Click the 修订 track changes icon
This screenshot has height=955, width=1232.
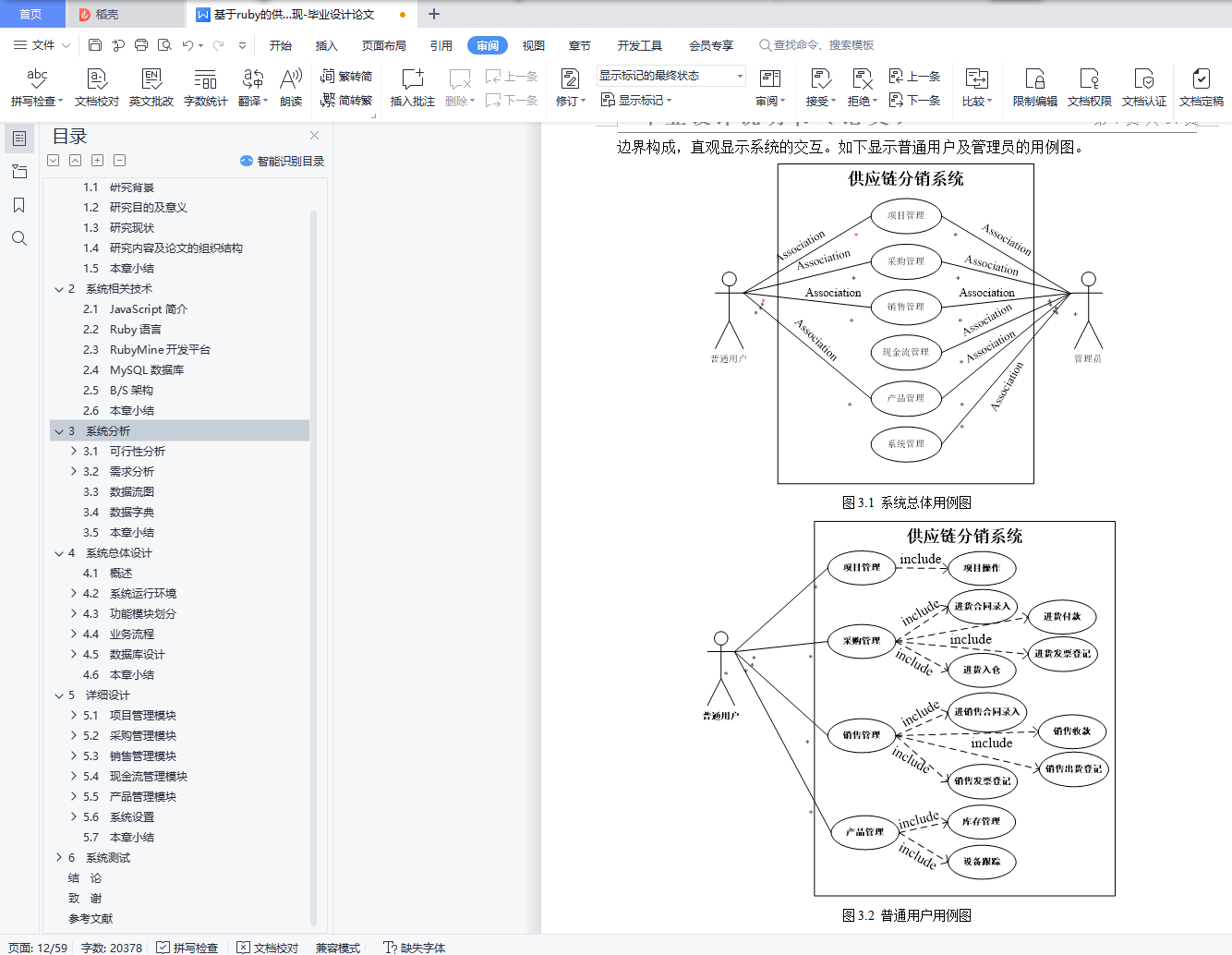pos(570,79)
